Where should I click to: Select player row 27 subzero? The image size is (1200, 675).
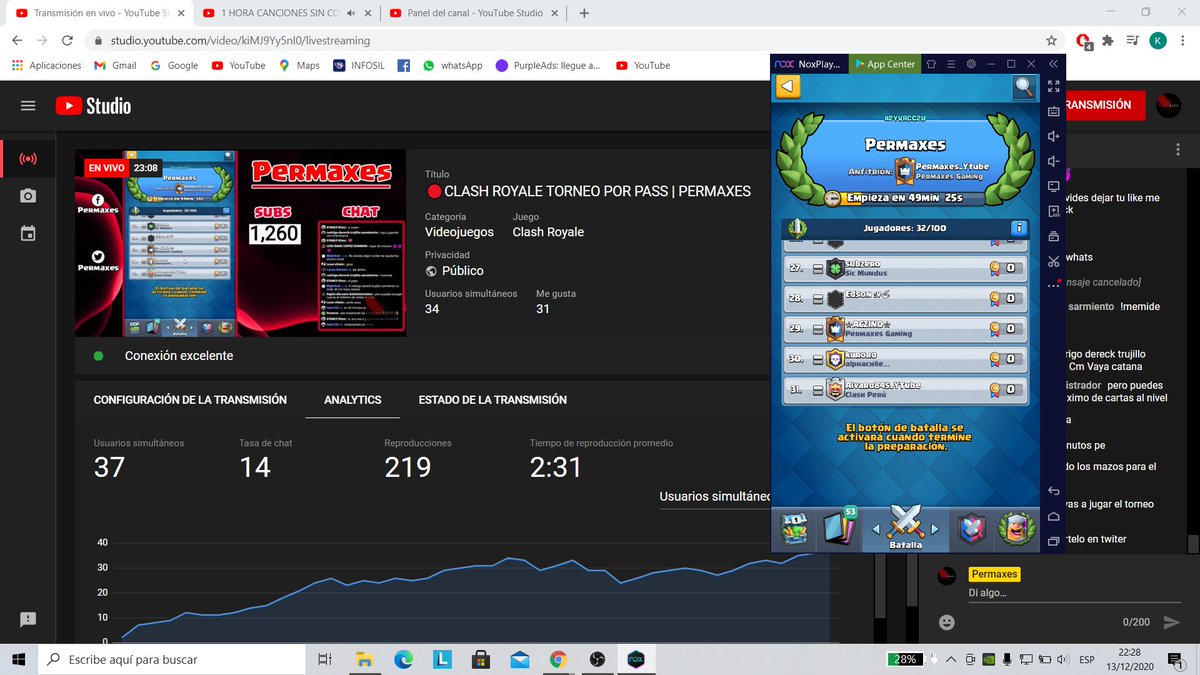coord(905,268)
